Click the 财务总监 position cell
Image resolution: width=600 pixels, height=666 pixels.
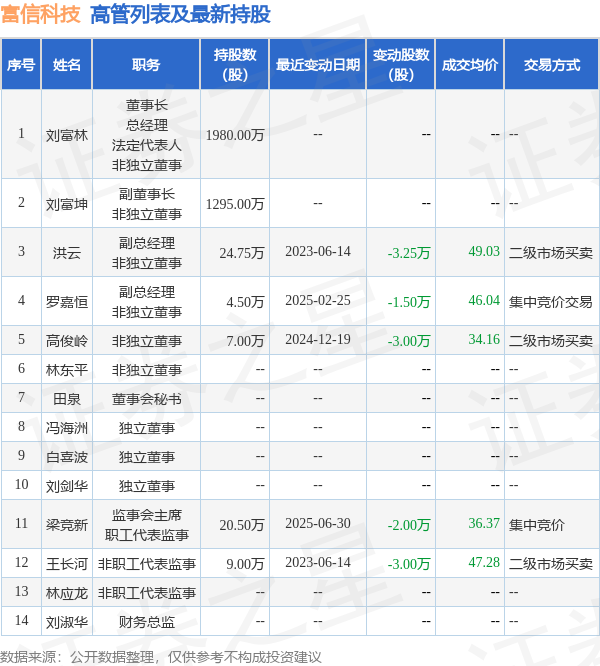tap(146, 622)
